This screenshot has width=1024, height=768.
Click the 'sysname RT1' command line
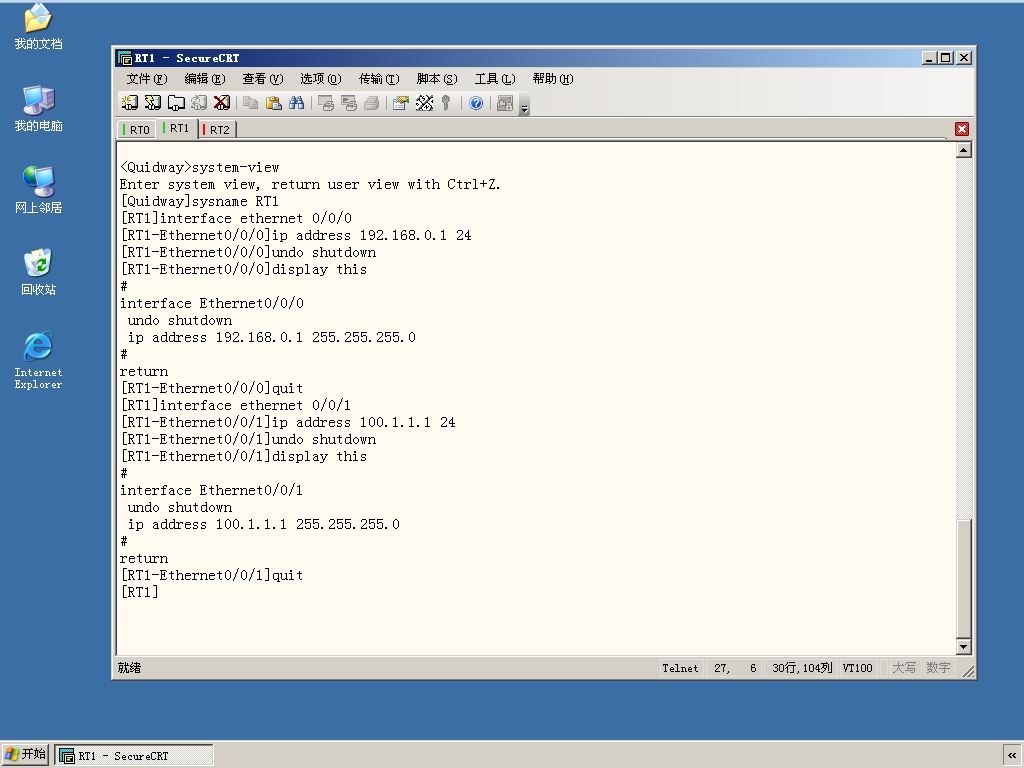coord(200,202)
